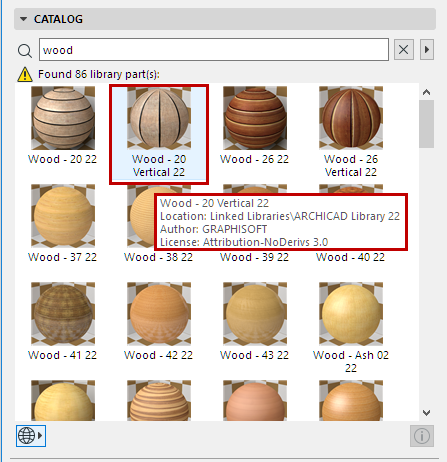Viewport: 447px width, 462px height.
Task: Focus the search field containing 'wood'
Action: (x=214, y=50)
